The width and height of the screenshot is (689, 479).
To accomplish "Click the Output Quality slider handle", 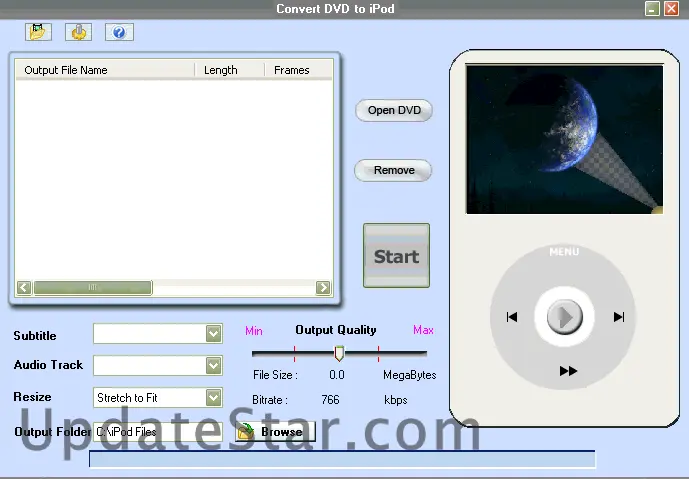I will point(339,353).
